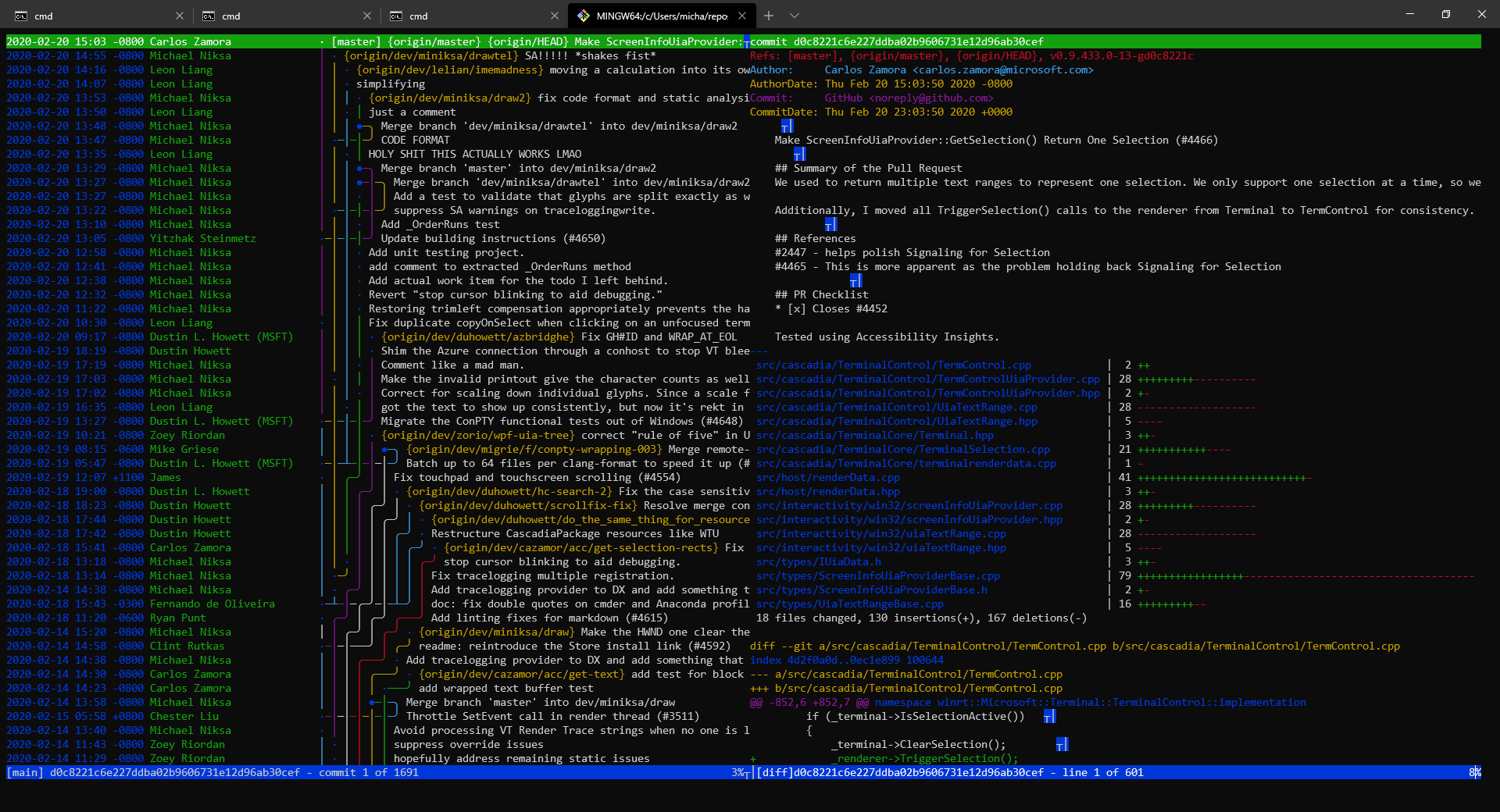The image size is (1500, 812).
Task: Open src/host/renderData.cpp diffstat entry
Action: (828, 477)
